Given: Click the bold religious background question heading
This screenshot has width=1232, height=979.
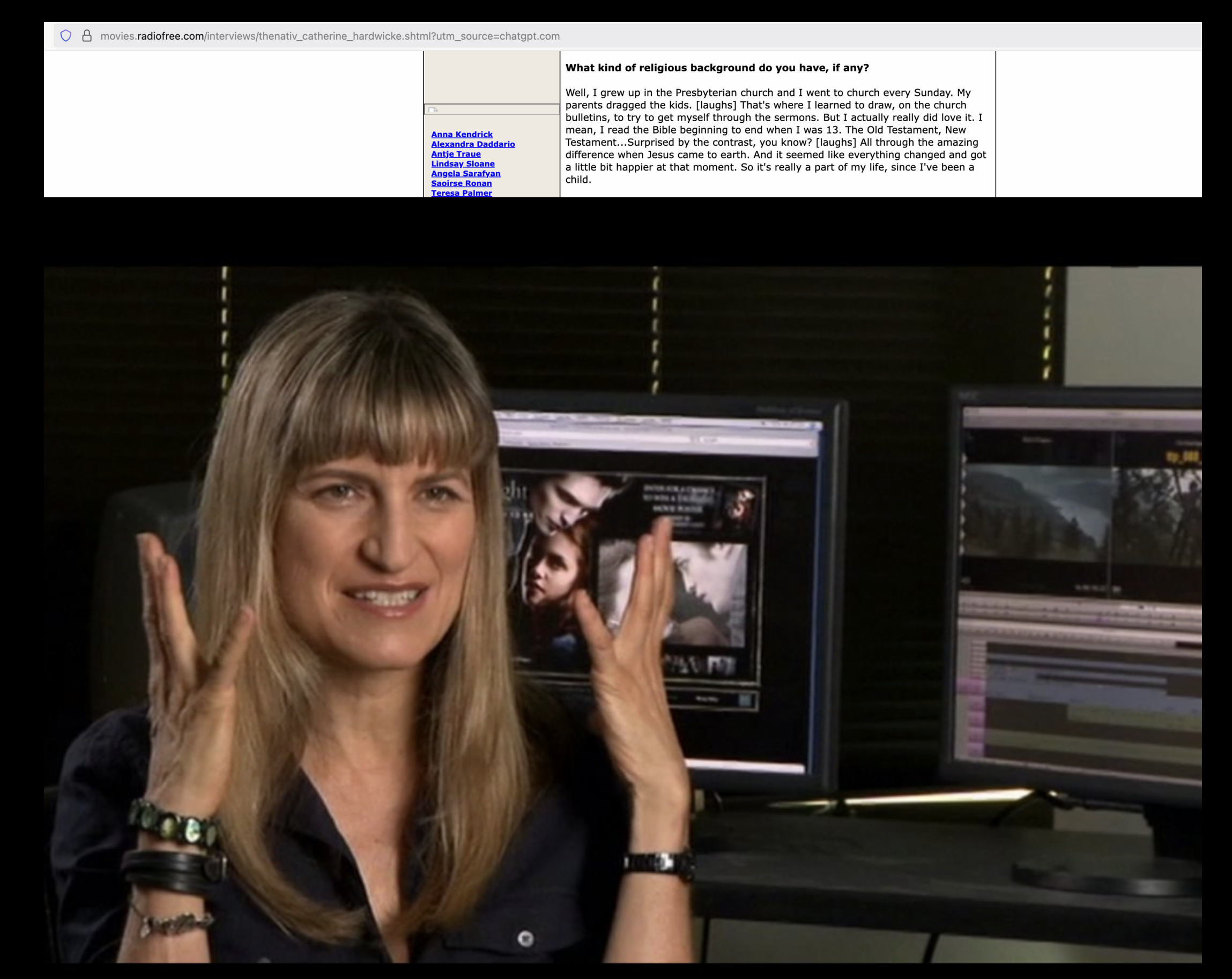Looking at the screenshot, I should pos(717,68).
